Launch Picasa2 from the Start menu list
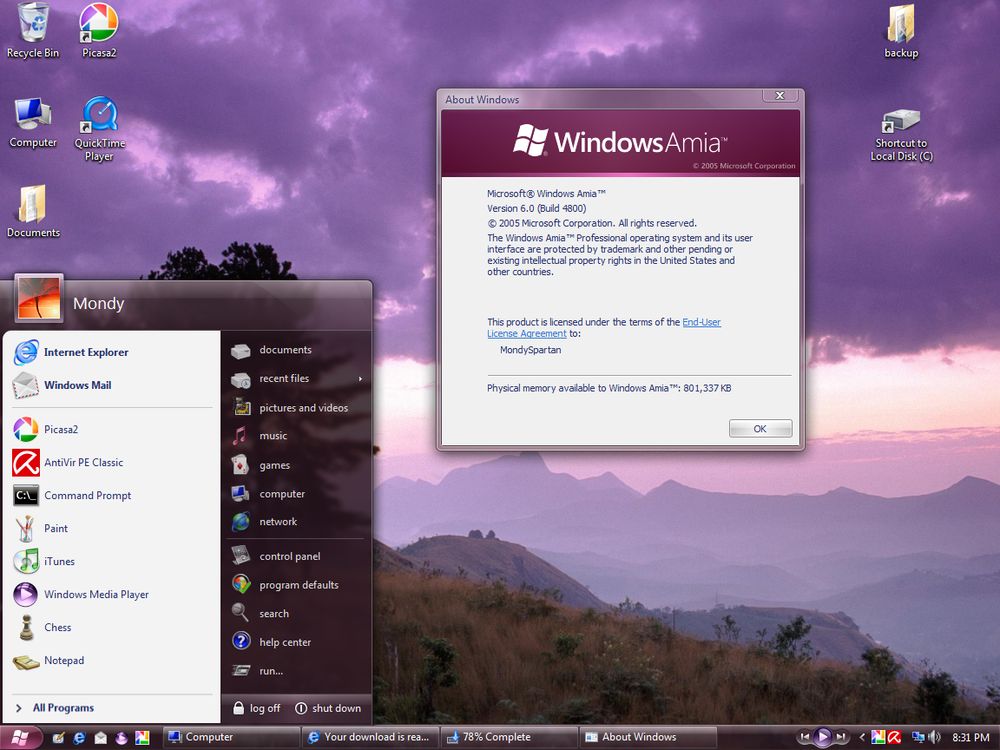The width and height of the screenshot is (1000, 750). coord(112,429)
